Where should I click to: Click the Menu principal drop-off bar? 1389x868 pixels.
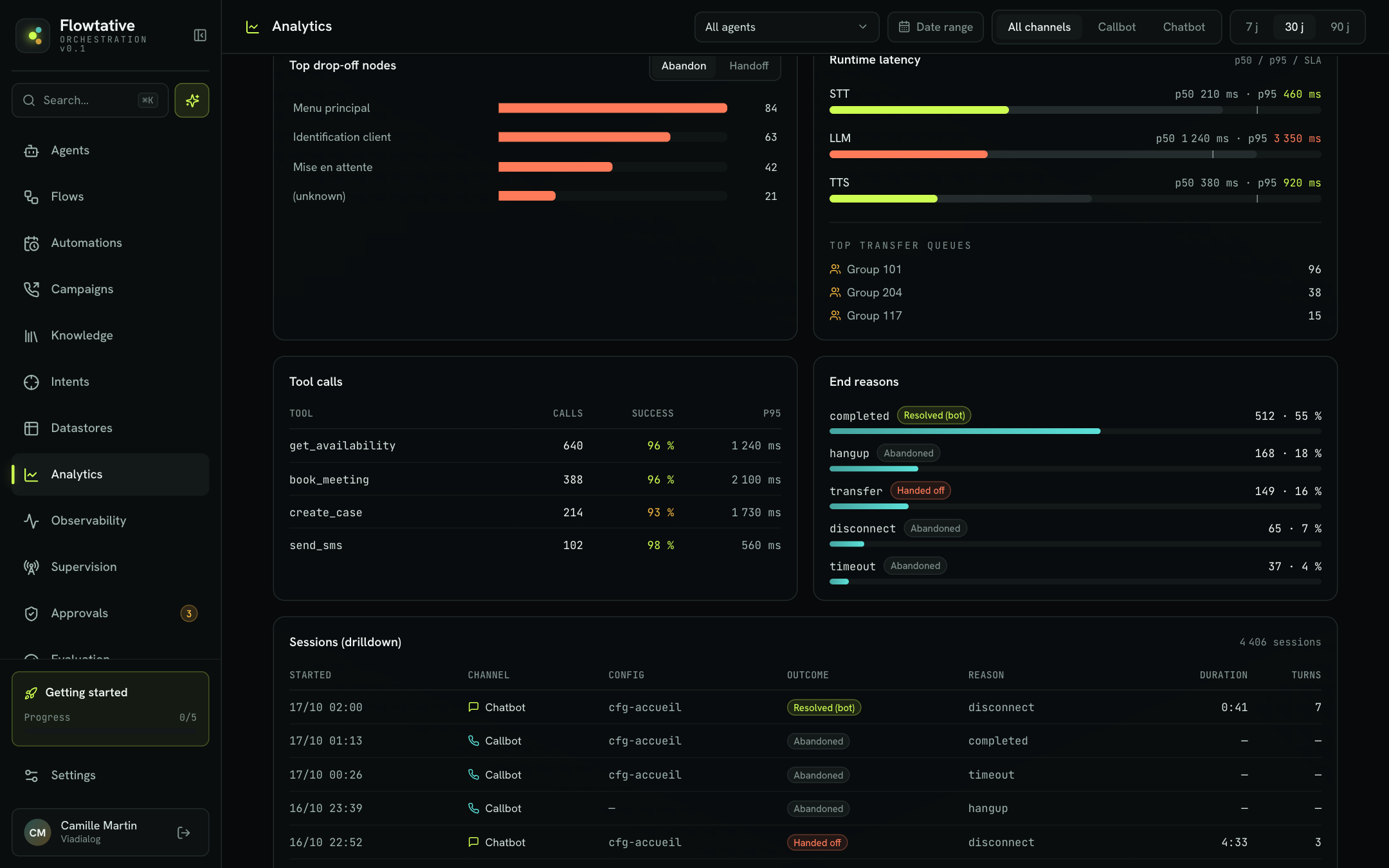(x=613, y=108)
